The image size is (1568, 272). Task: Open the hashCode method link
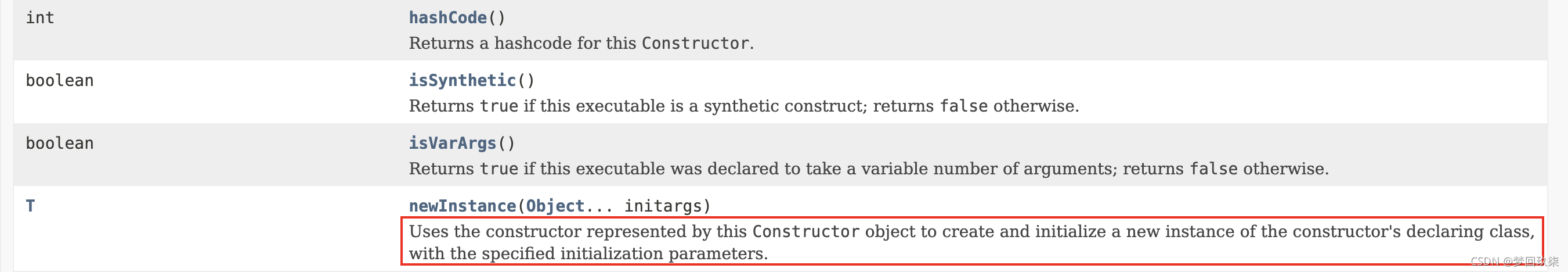447,17
